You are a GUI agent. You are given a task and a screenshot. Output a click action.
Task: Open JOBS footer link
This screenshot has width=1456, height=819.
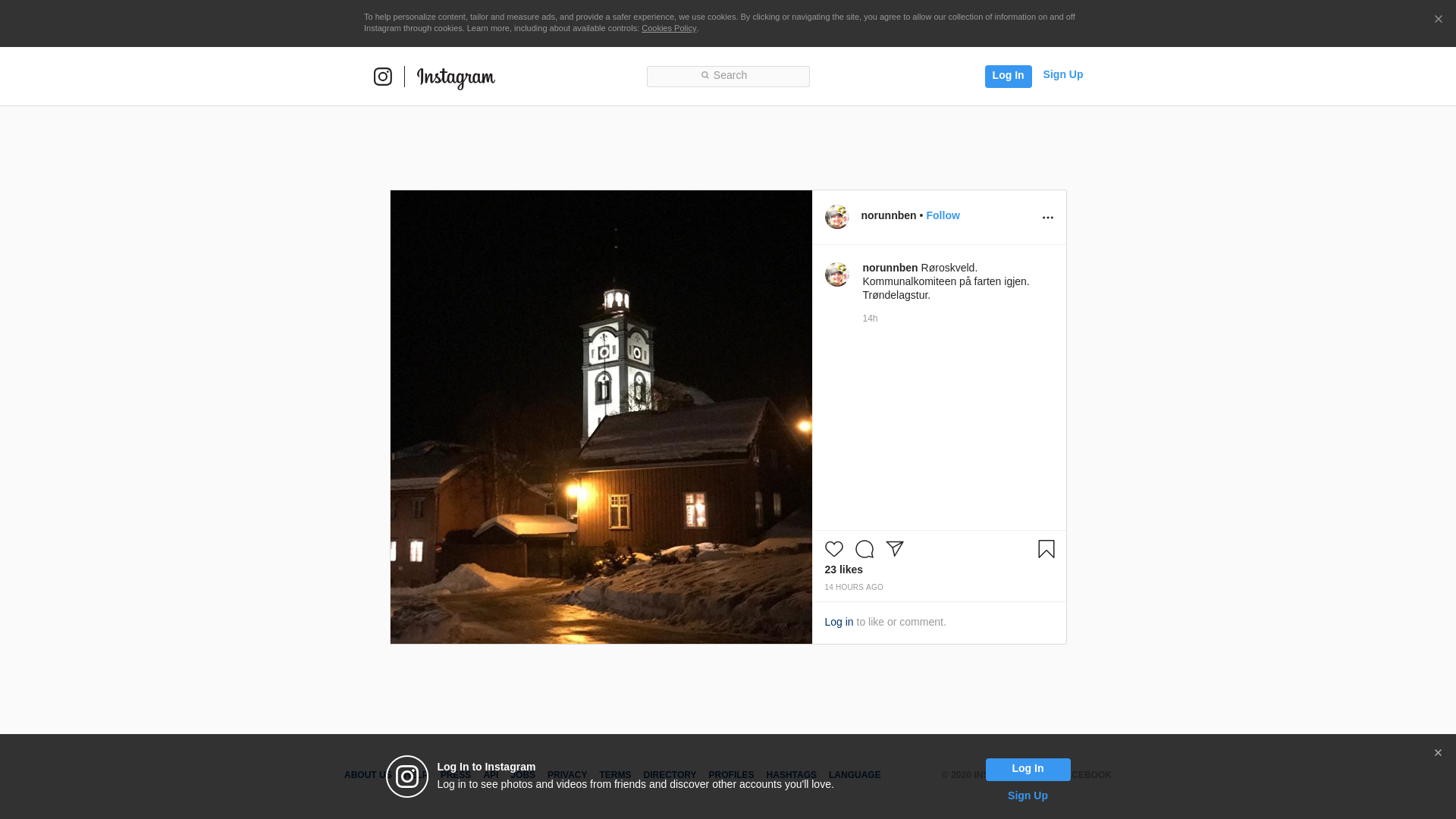(x=522, y=775)
